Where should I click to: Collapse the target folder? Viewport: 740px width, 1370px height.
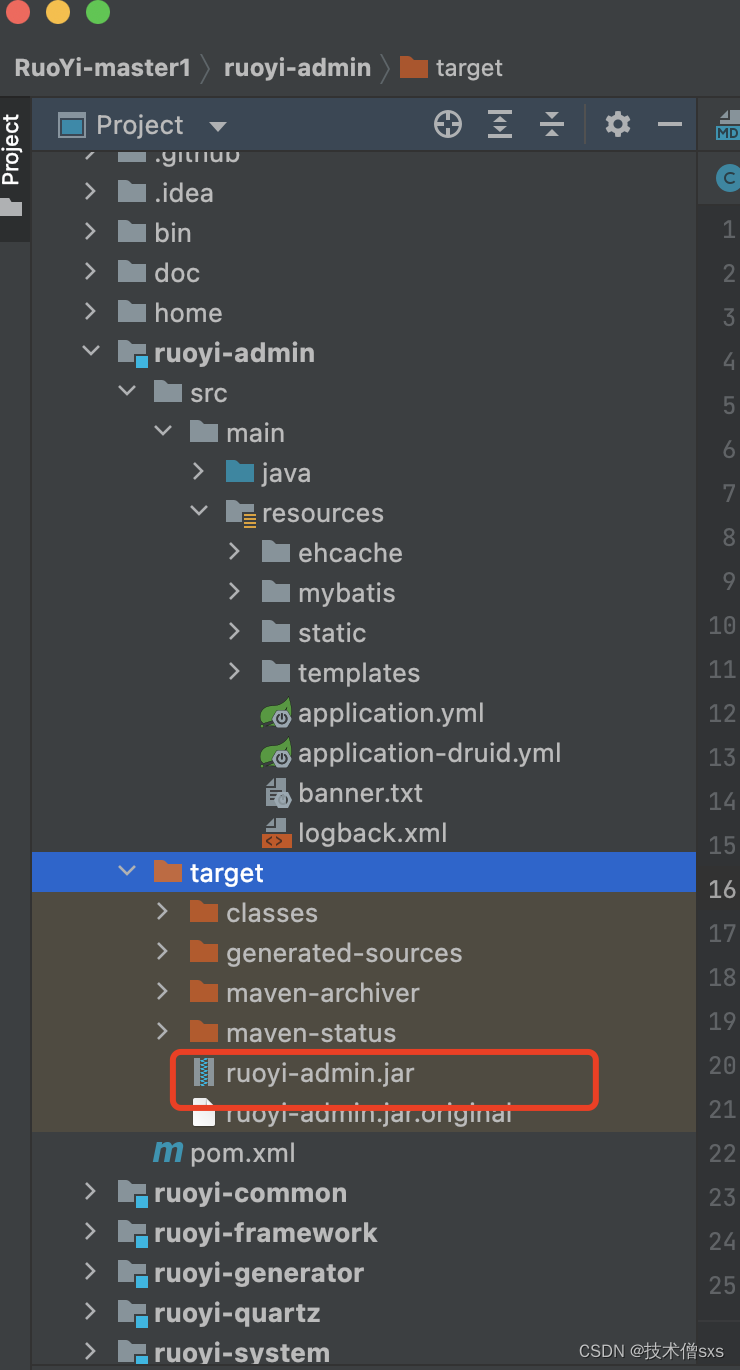[127, 872]
